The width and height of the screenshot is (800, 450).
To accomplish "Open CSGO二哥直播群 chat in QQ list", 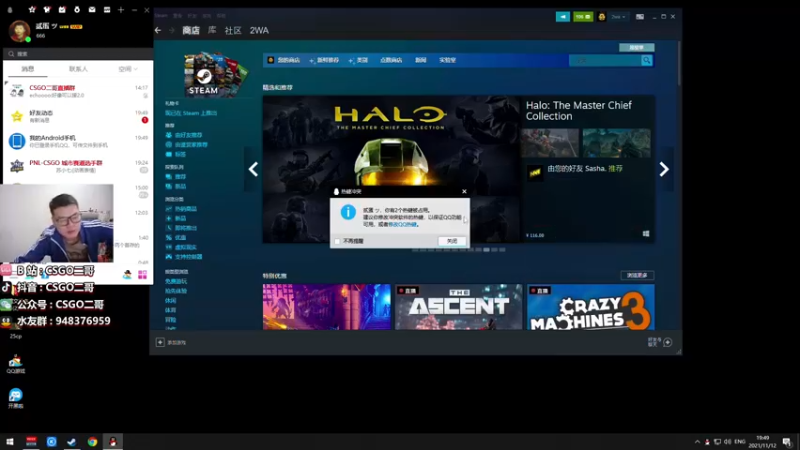I will (78, 91).
